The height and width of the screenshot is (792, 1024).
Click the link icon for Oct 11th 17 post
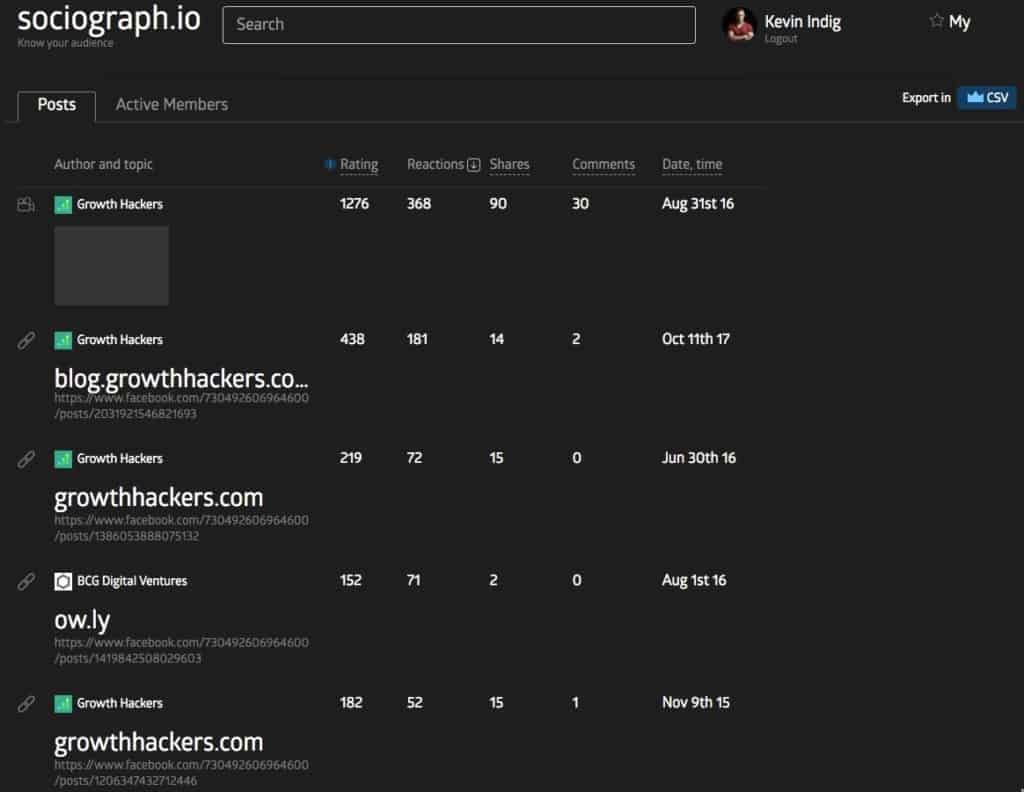[26, 340]
